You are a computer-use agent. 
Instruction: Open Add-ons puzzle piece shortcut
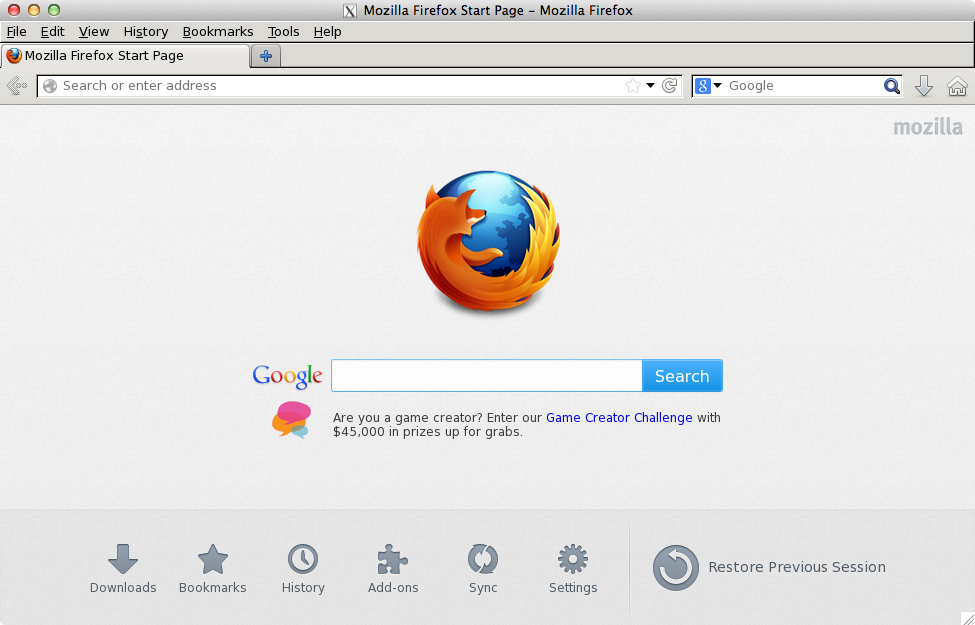click(x=393, y=569)
